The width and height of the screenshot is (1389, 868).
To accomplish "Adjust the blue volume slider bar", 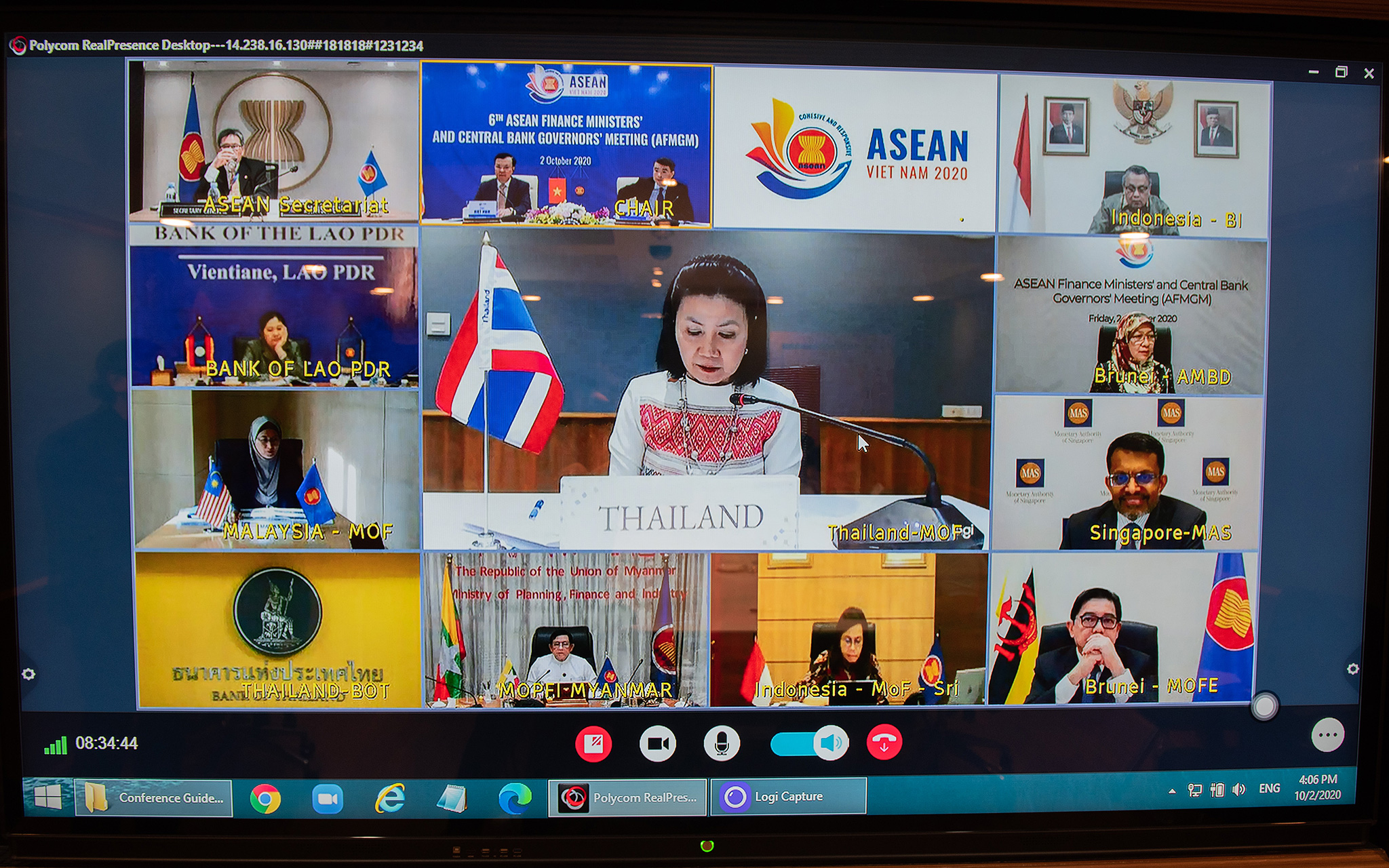I will point(793,744).
